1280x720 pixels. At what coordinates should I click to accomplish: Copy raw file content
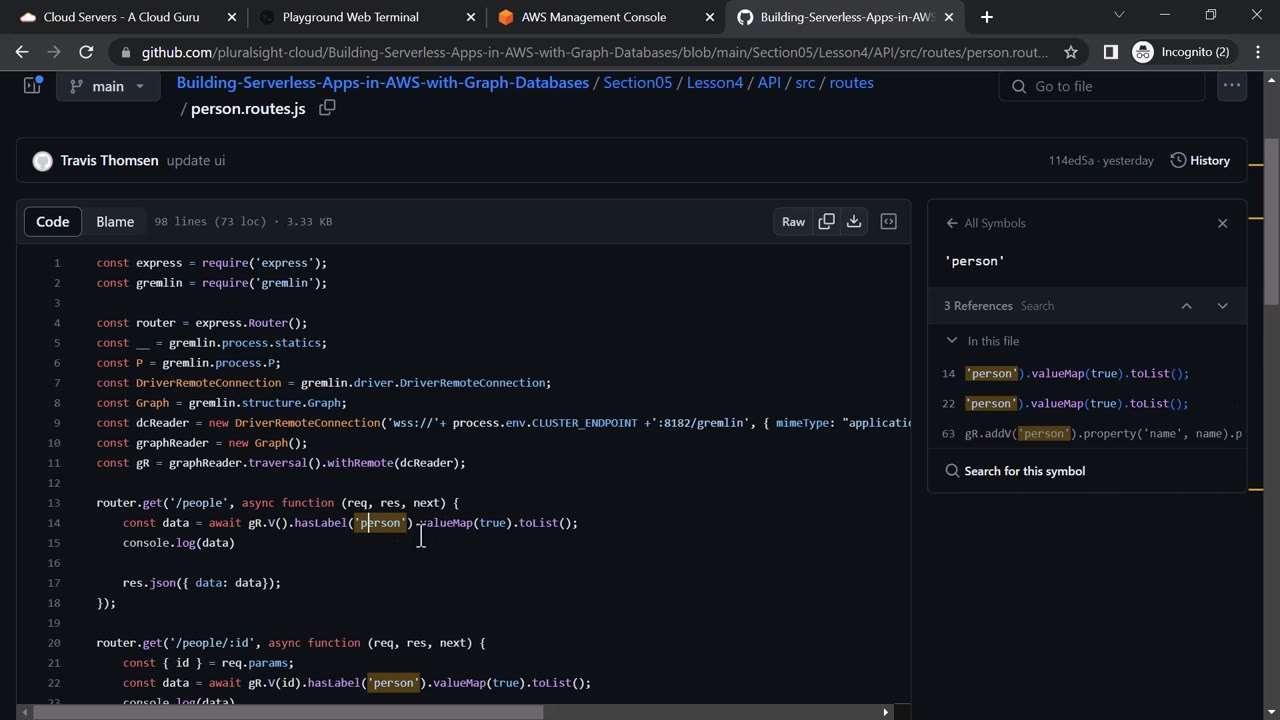point(826,222)
